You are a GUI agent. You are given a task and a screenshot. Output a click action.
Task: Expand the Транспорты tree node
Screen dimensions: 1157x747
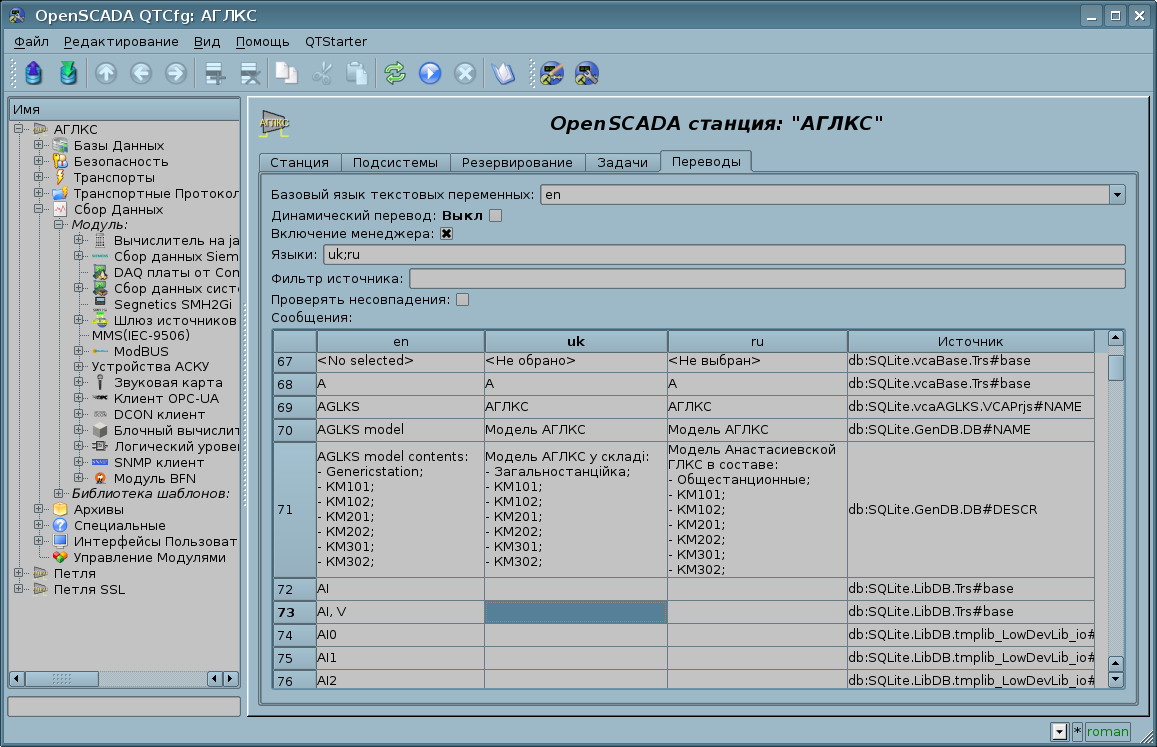pyautogui.click(x=38, y=177)
